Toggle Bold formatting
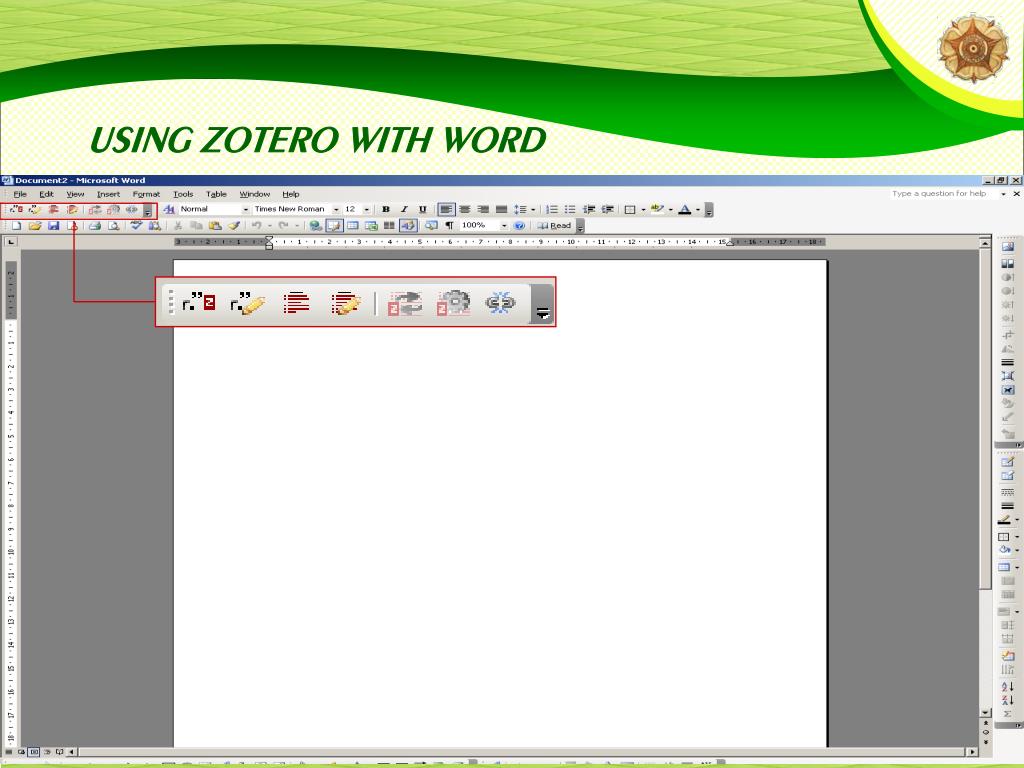The height and width of the screenshot is (768, 1024). click(x=386, y=210)
